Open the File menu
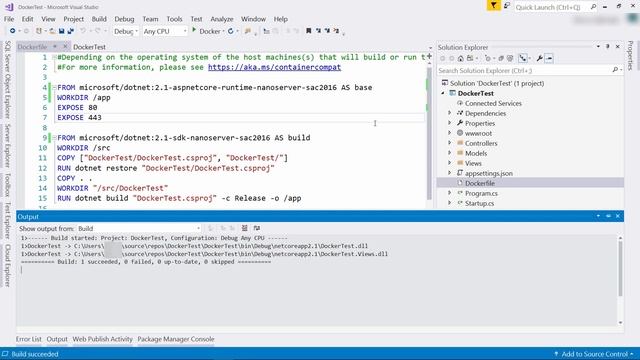640x360 pixels. click(x=9, y=19)
